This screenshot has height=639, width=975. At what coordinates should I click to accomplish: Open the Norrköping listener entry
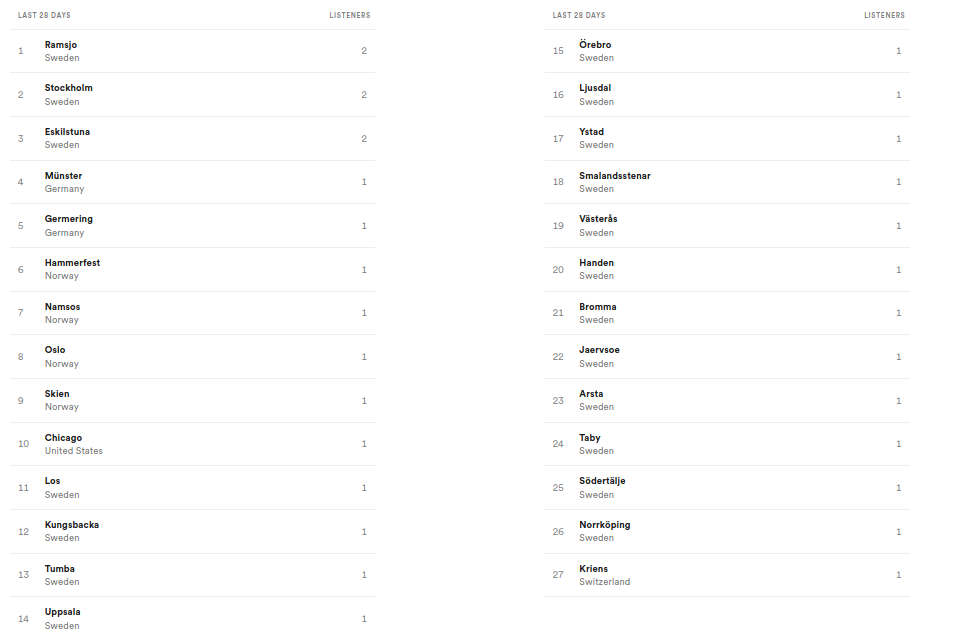pyautogui.click(x=727, y=531)
